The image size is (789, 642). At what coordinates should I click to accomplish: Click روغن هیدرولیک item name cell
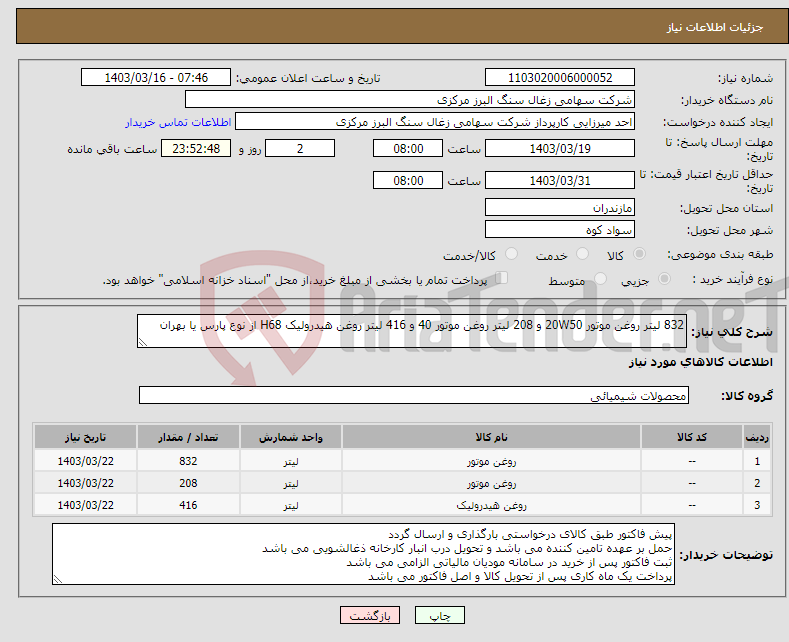click(x=491, y=505)
